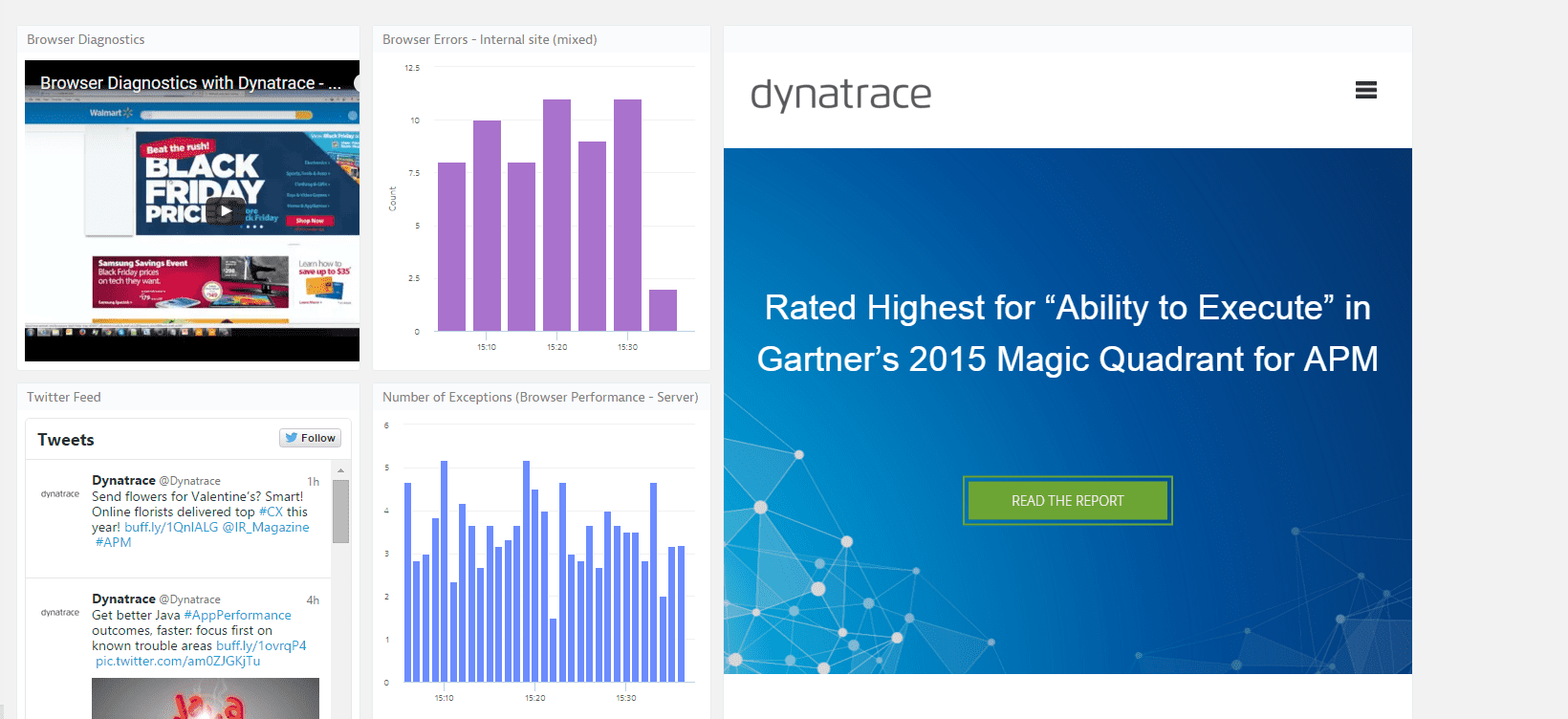The height and width of the screenshot is (719, 1568).
Task: Open buff.ly/1QnIALG link in tweet
Action: (171, 527)
